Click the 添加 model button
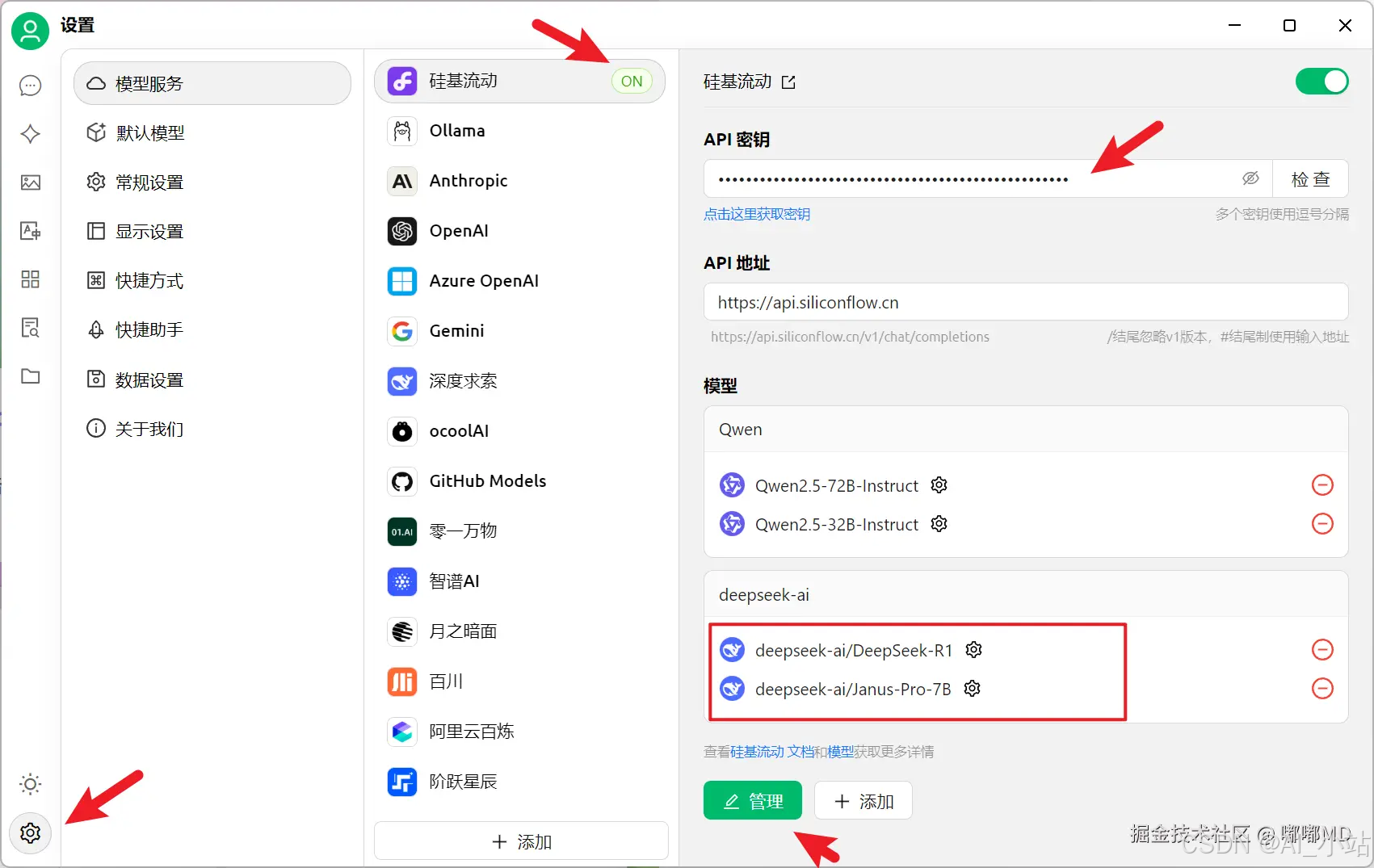Screen dimensions: 1374x868 click(x=863, y=801)
